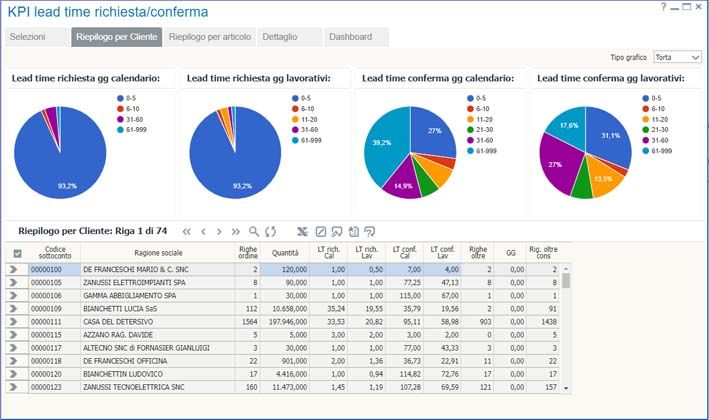Refresh the grid data

270,231
